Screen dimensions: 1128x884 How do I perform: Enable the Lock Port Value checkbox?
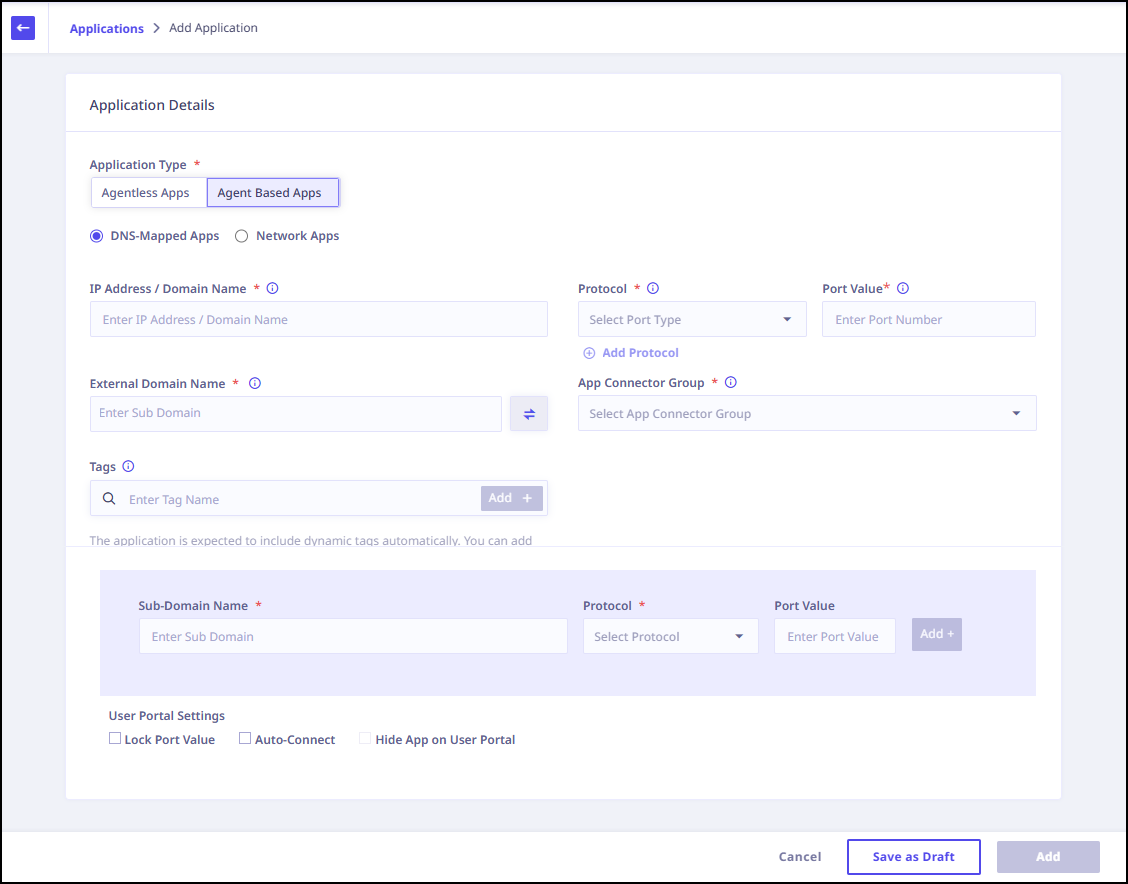pos(115,739)
